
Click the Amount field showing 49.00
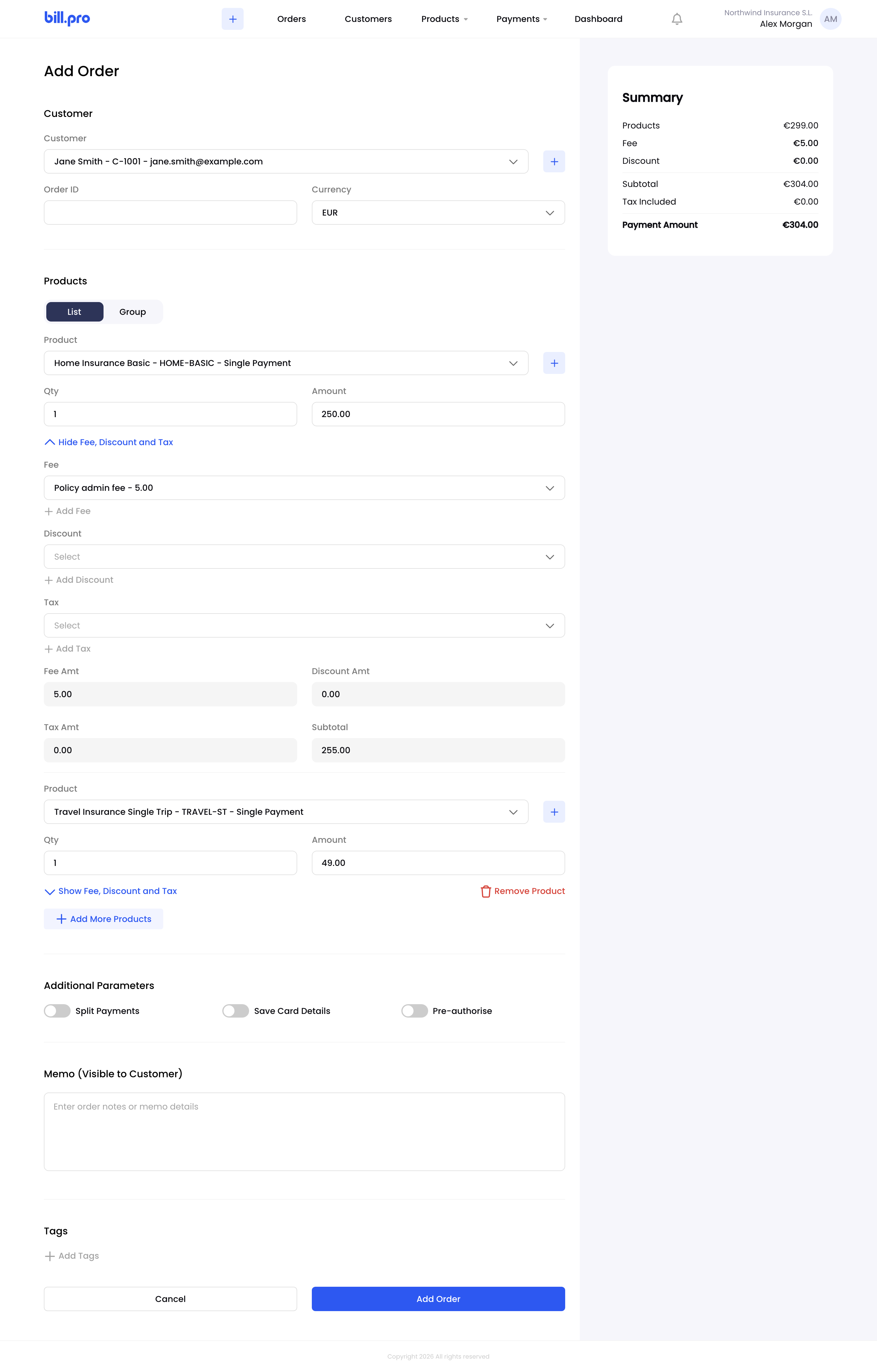[438, 863]
